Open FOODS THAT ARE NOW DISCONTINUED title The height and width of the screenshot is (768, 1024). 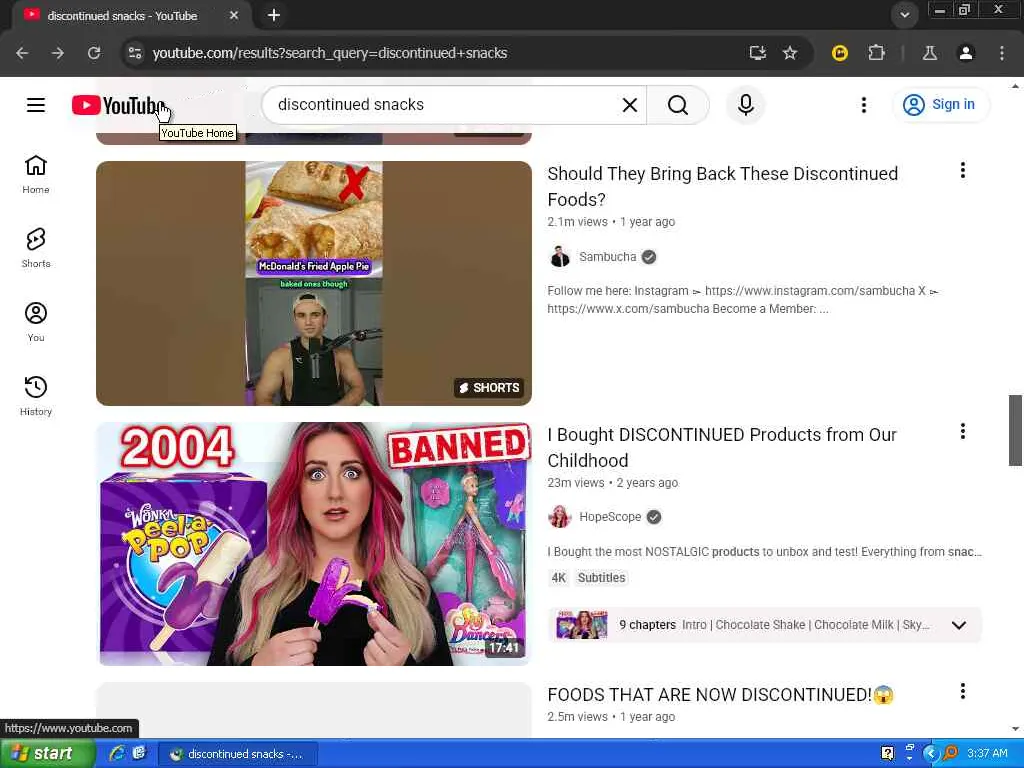(x=720, y=694)
